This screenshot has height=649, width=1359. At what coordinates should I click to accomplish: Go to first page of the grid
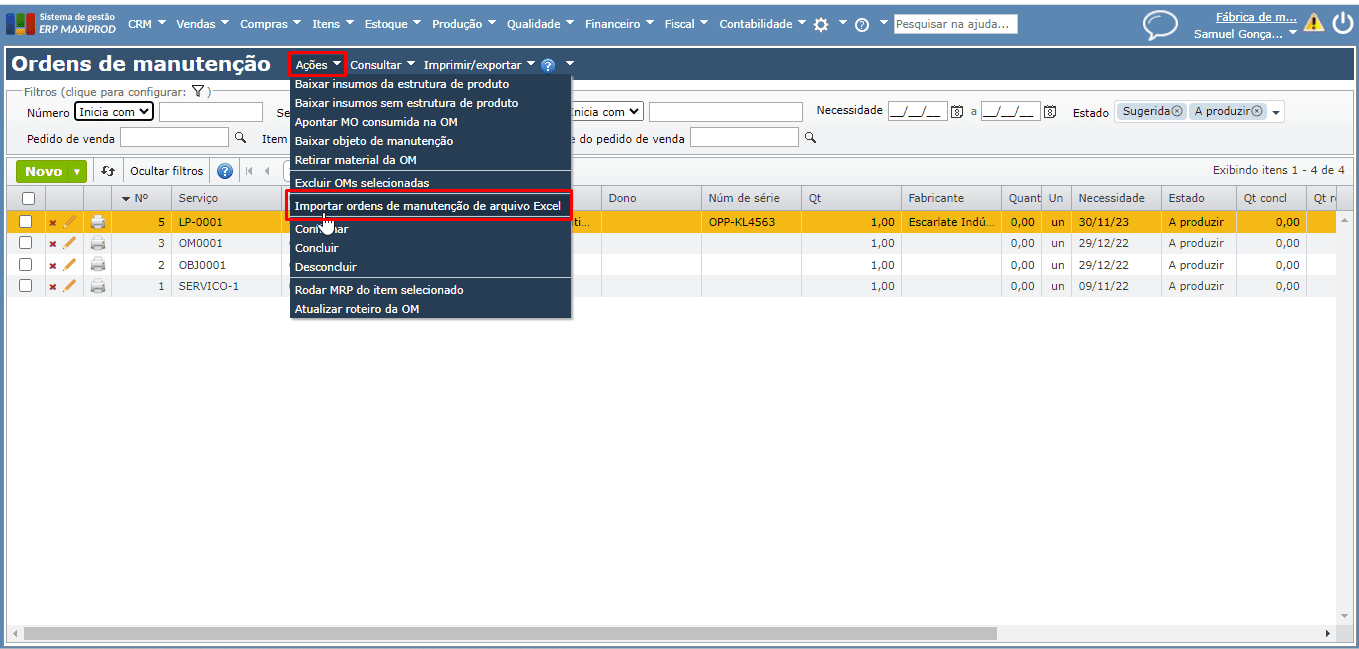coord(249,171)
